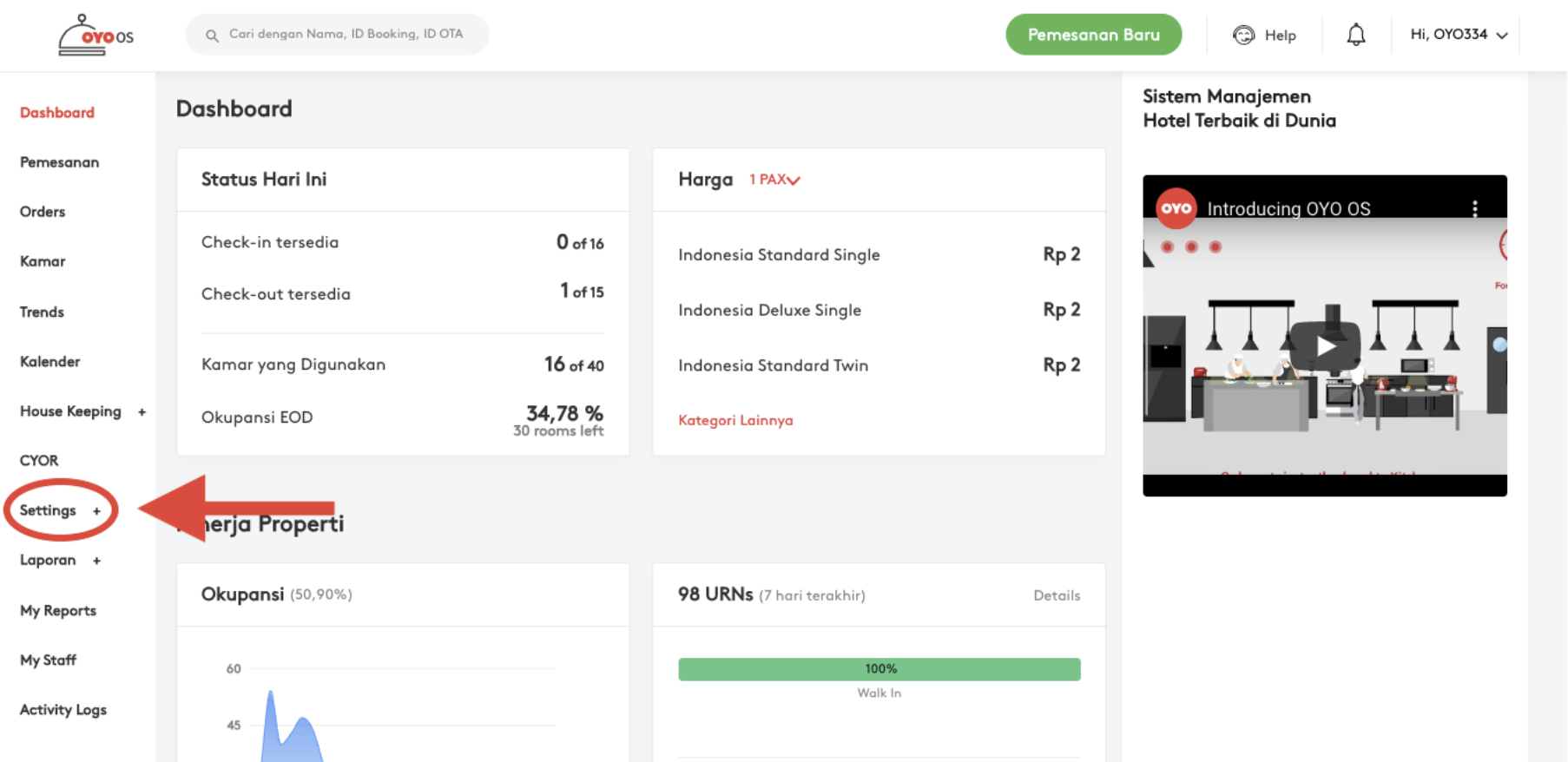Open Kamar in sidebar

(43, 261)
